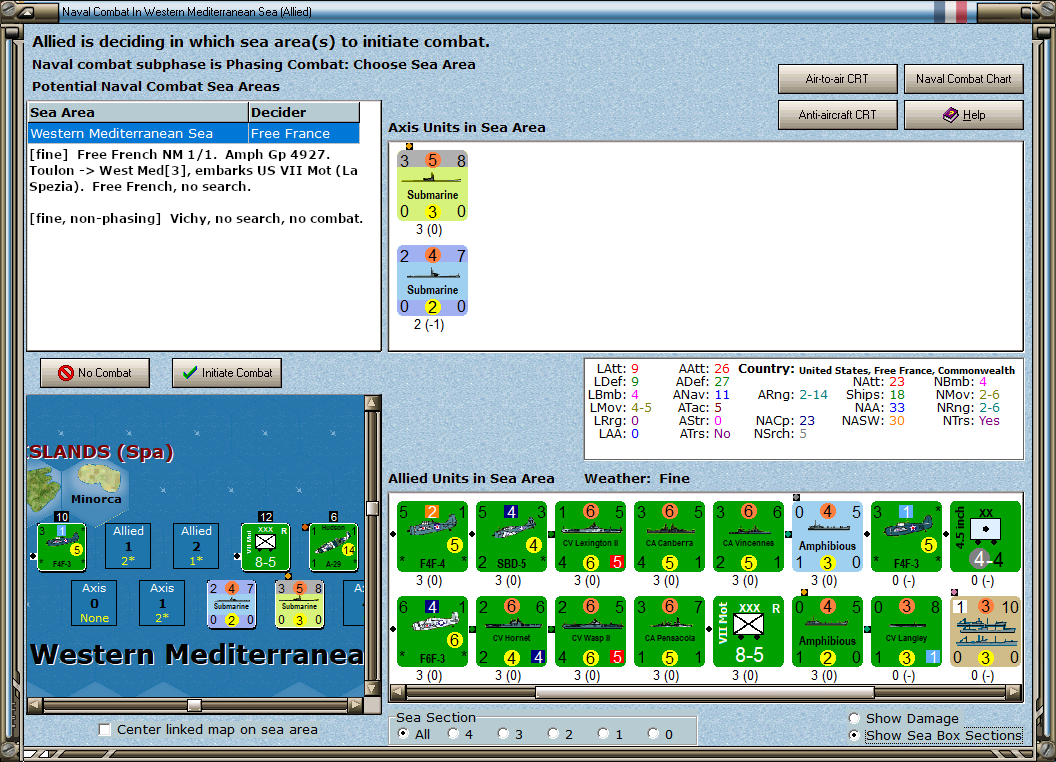Select the blue Axis submarine rated 2-4-7 in the Axis units panel
Screen dimensions: 1056x762
pos(432,280)
